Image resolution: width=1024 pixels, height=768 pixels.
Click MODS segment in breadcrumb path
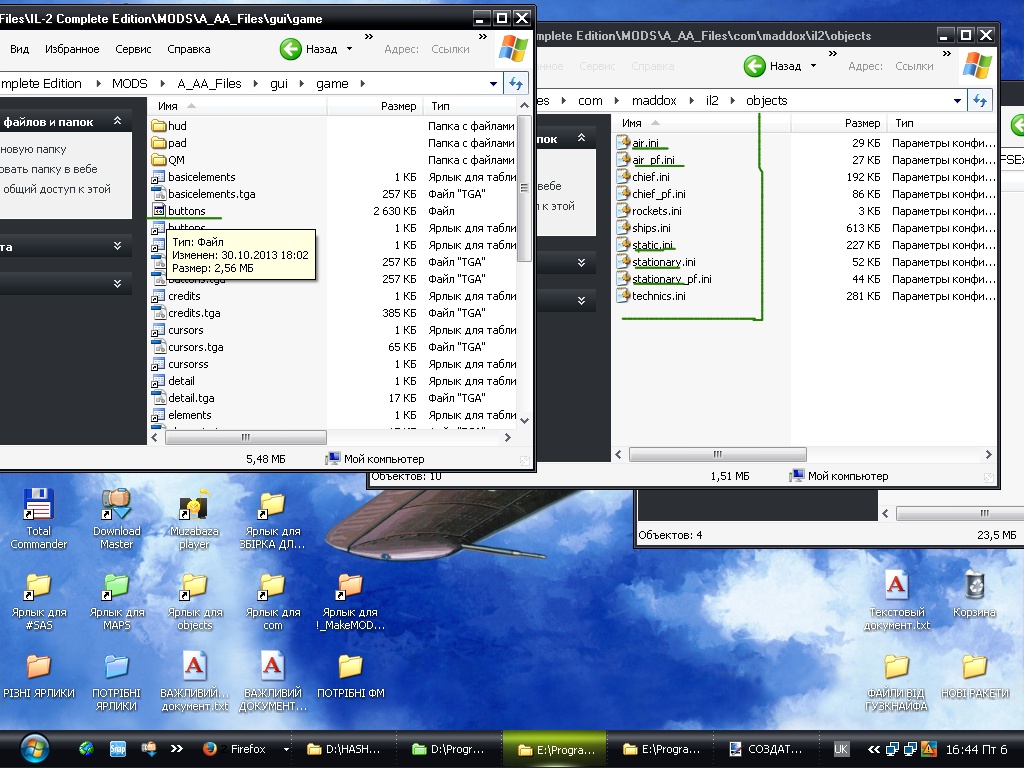coord(129,84)
